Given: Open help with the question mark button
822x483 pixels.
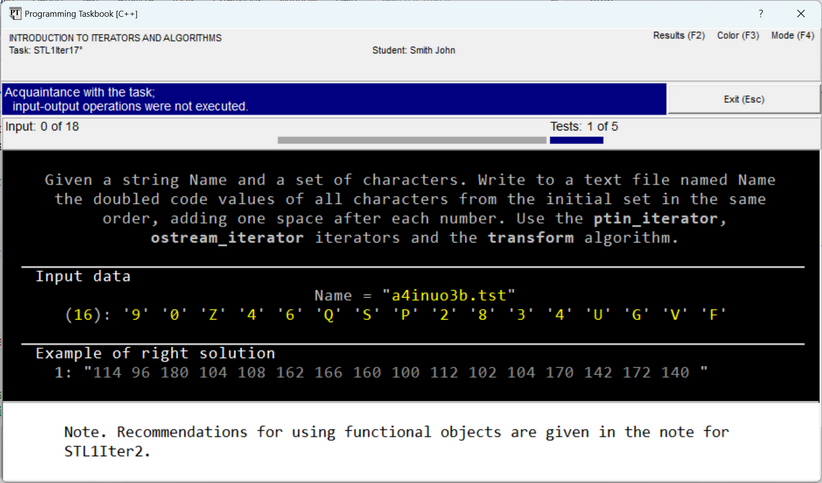Looking at the screenshot, I should 760,14.
